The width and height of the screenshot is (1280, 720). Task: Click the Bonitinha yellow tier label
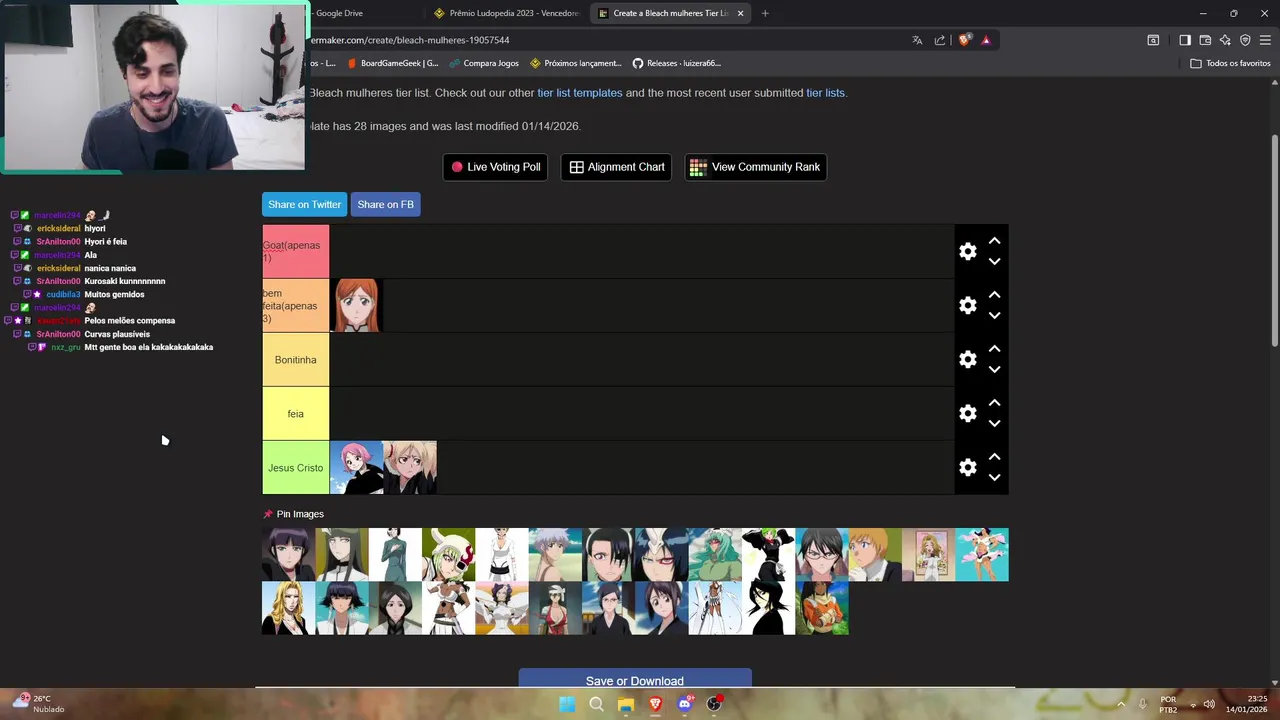coord(296,359)
